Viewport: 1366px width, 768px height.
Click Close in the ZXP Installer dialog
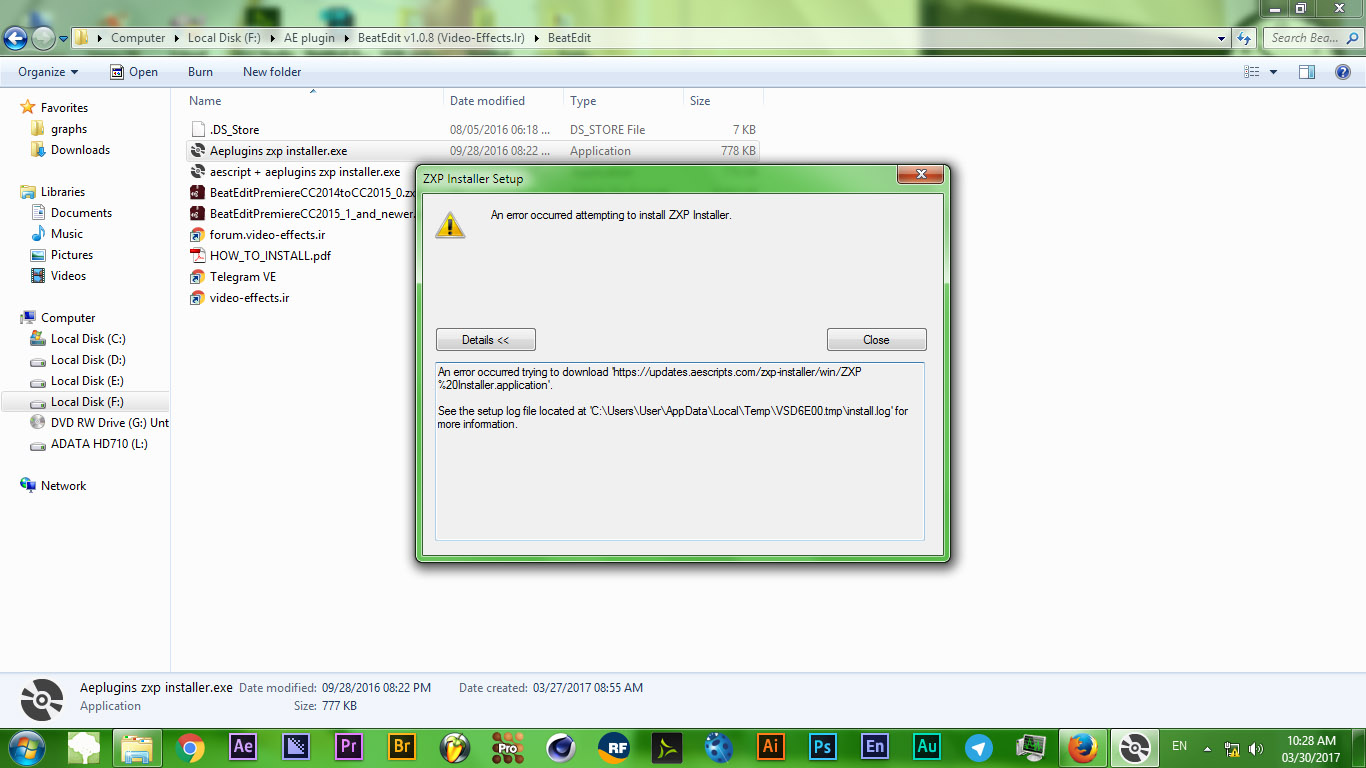click(877, 340)
